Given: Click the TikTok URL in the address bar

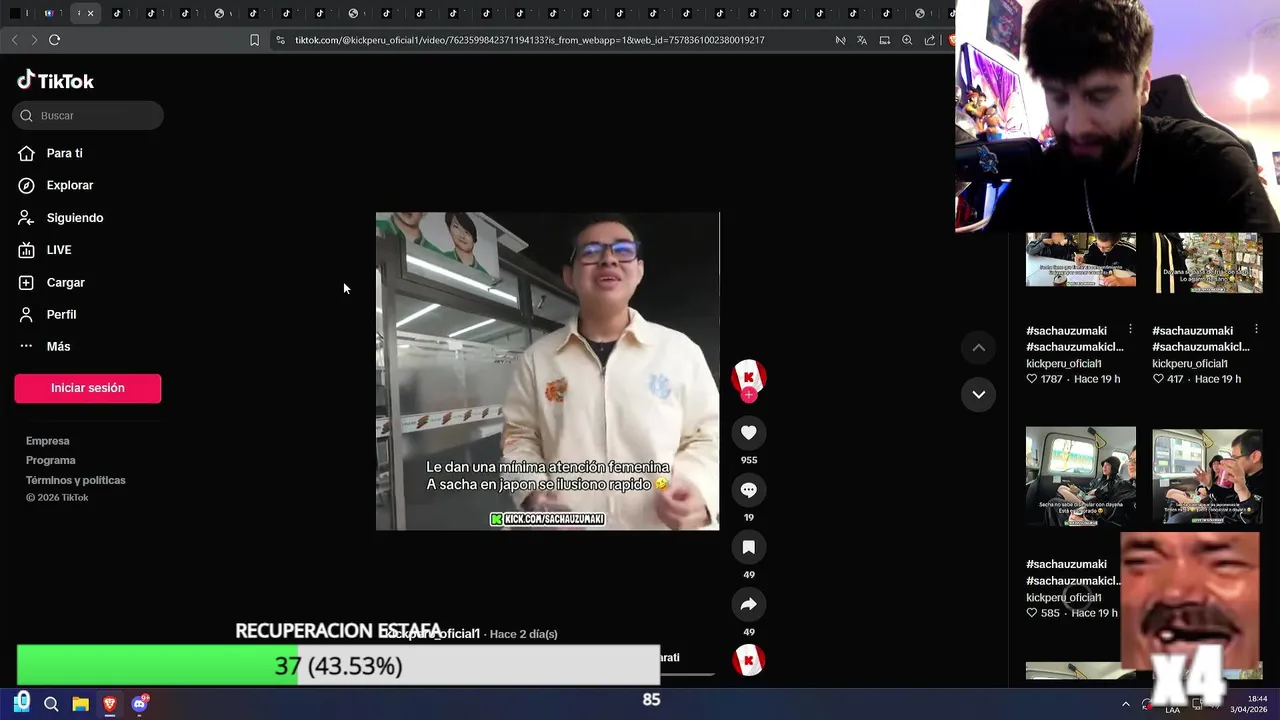Looking at the screenshot, I should click(530, 40).
